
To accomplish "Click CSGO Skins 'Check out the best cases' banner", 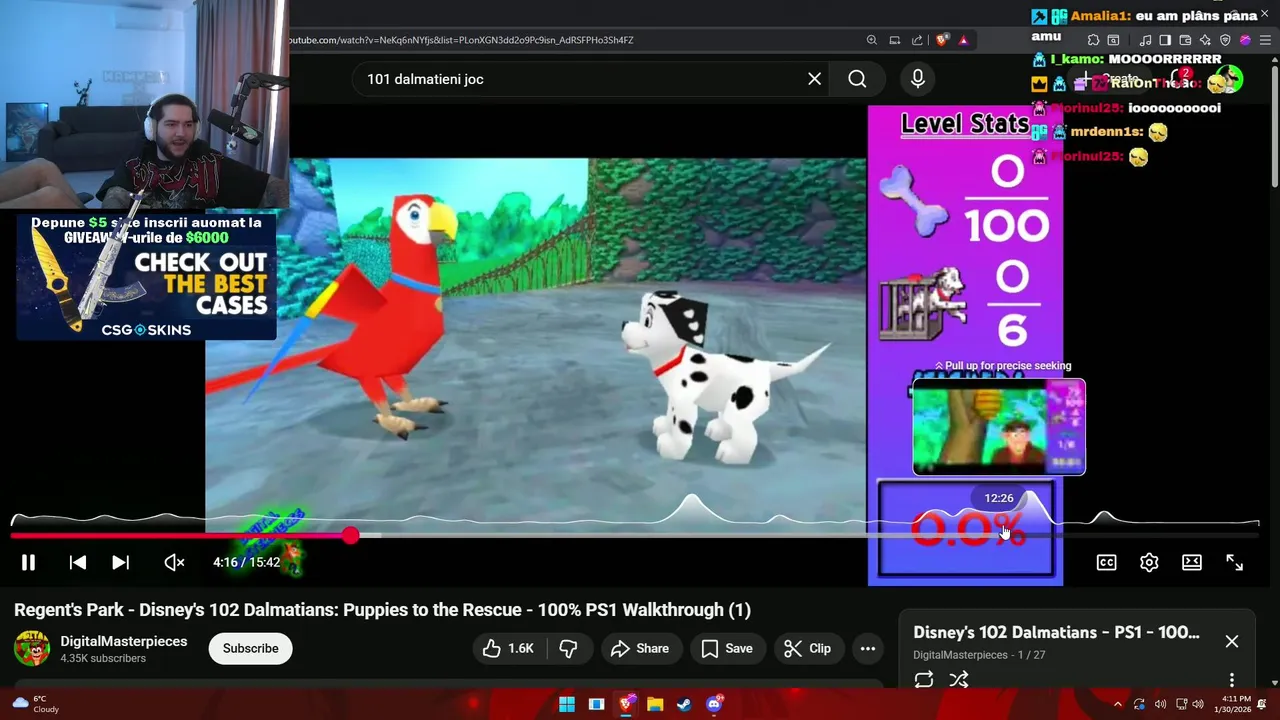I will (146, 277).
